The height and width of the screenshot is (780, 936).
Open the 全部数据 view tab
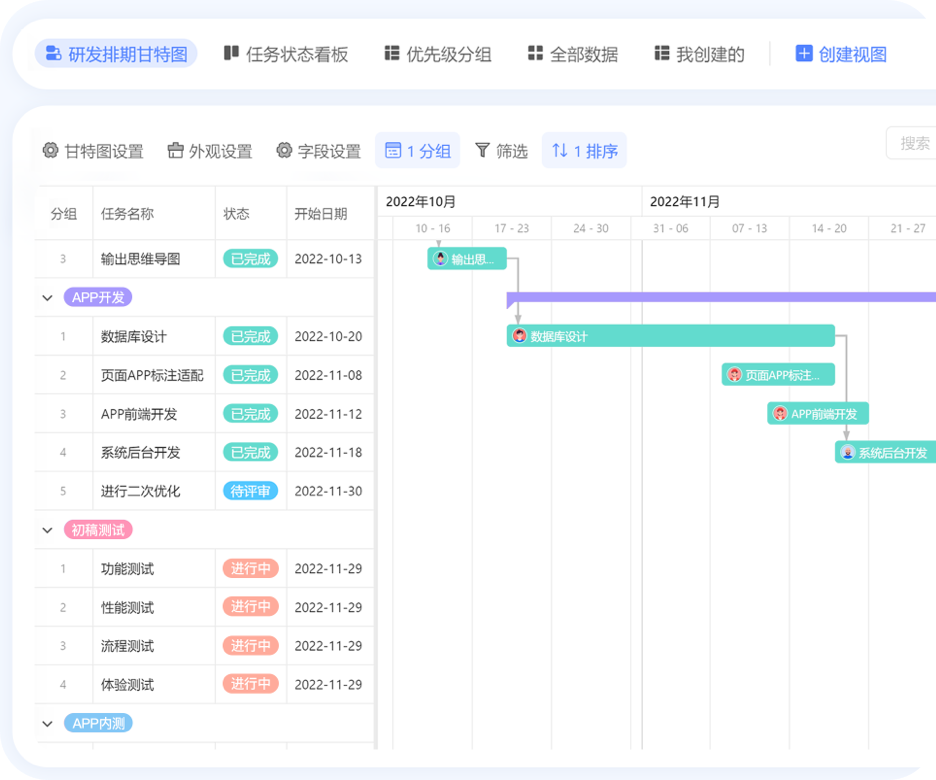[x=573, y=54]
